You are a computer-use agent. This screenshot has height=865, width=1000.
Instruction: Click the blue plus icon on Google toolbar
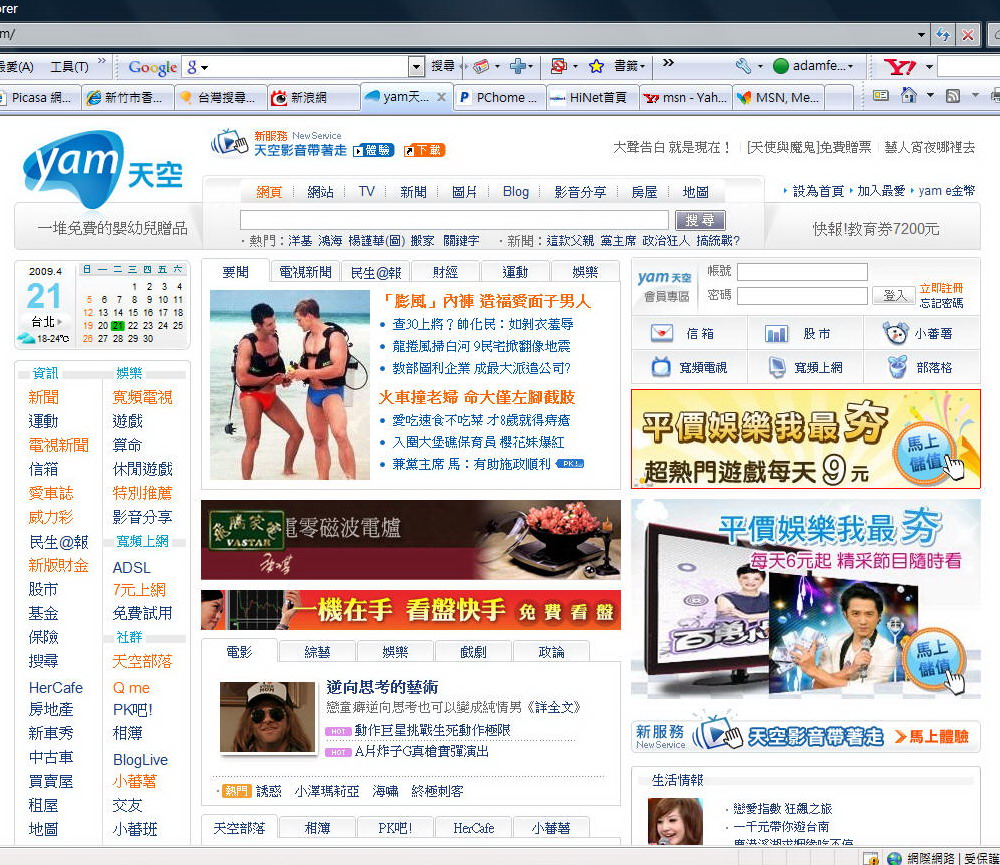(518, 66)
